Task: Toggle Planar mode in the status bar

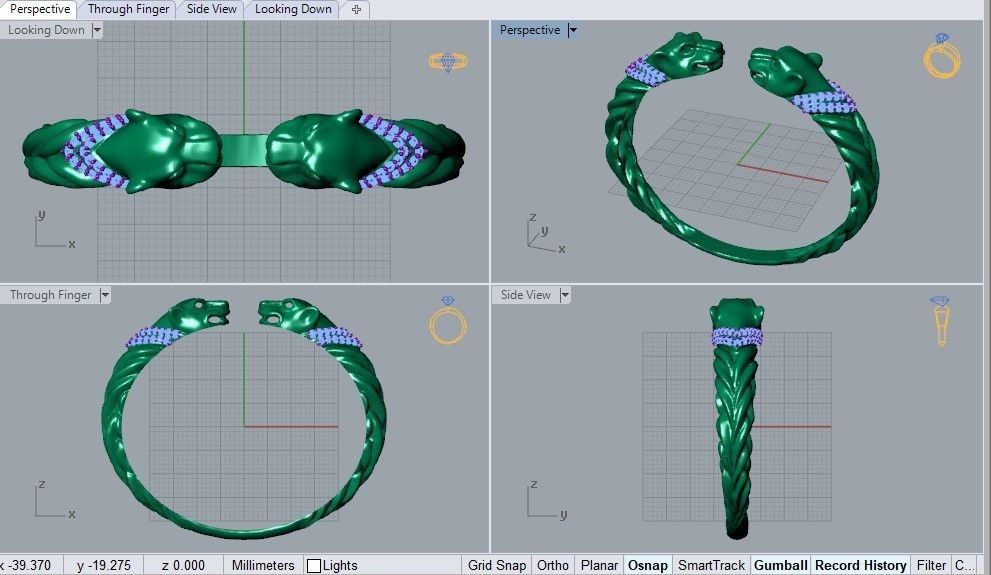Action: tap(599, 565)
